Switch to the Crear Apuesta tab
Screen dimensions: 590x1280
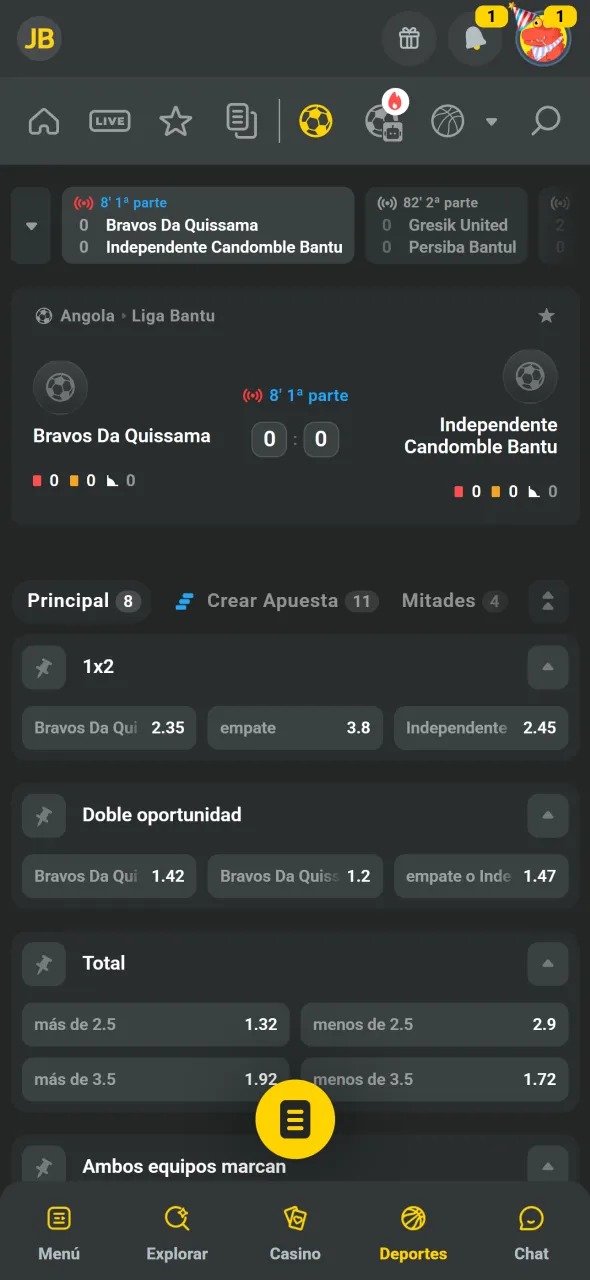(274, 601)
